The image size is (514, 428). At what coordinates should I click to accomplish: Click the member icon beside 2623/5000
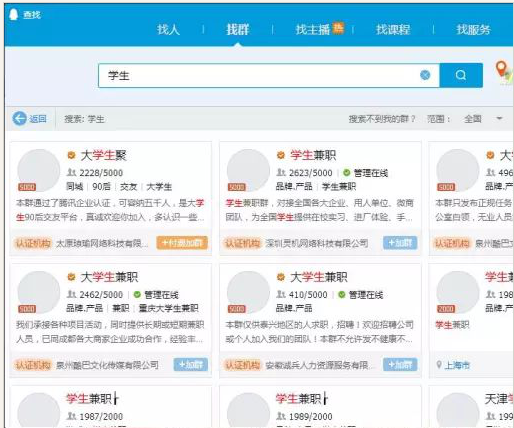tap(281, 172)
